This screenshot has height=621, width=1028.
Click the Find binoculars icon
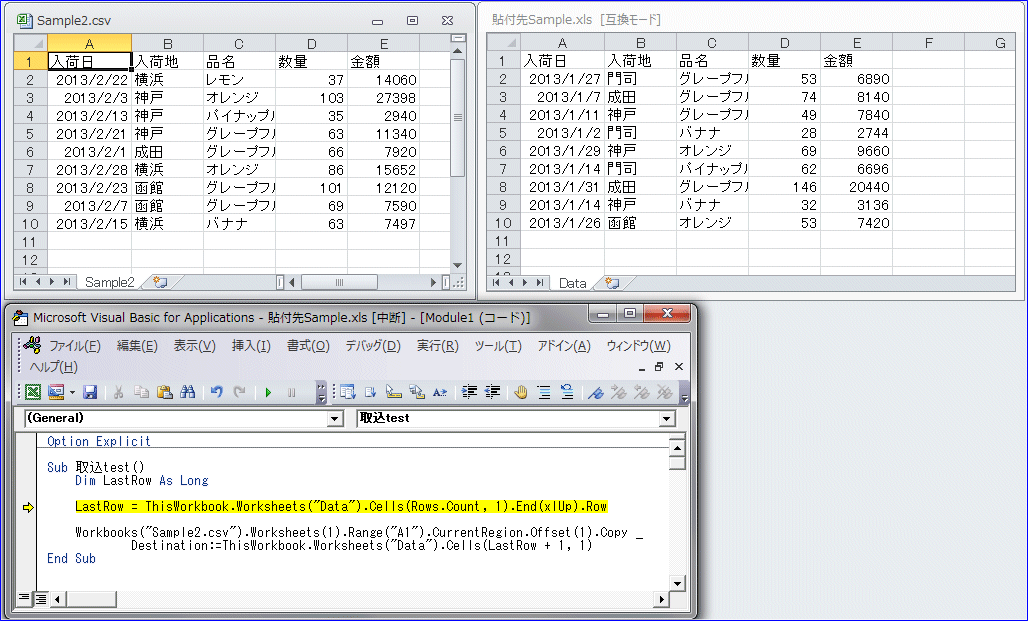[187, 393]
